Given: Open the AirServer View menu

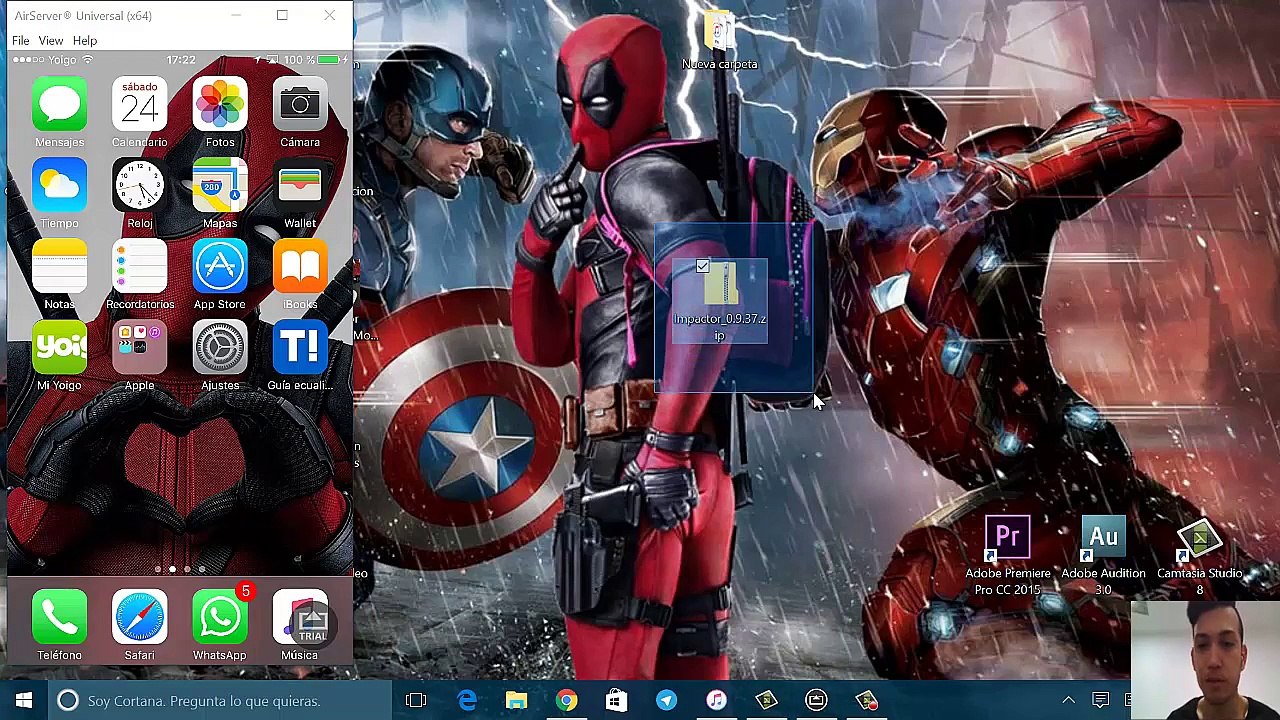Looking at the screenshot, I should pos(51,41).
